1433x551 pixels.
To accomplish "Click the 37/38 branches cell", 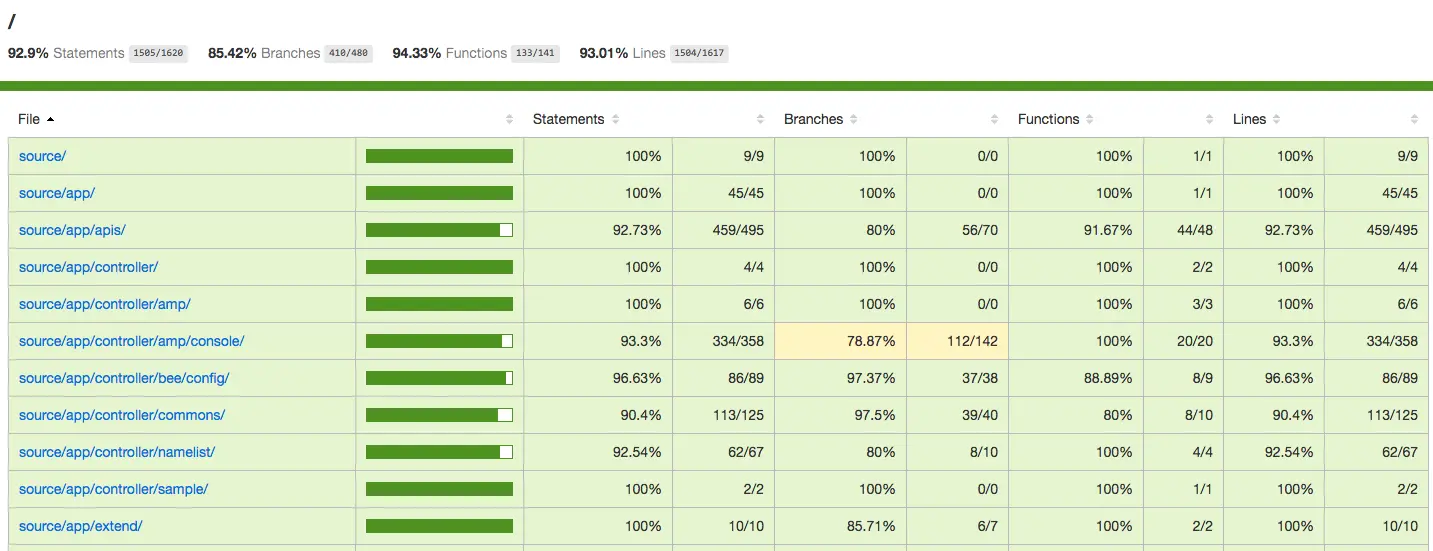I will (958, 378).
